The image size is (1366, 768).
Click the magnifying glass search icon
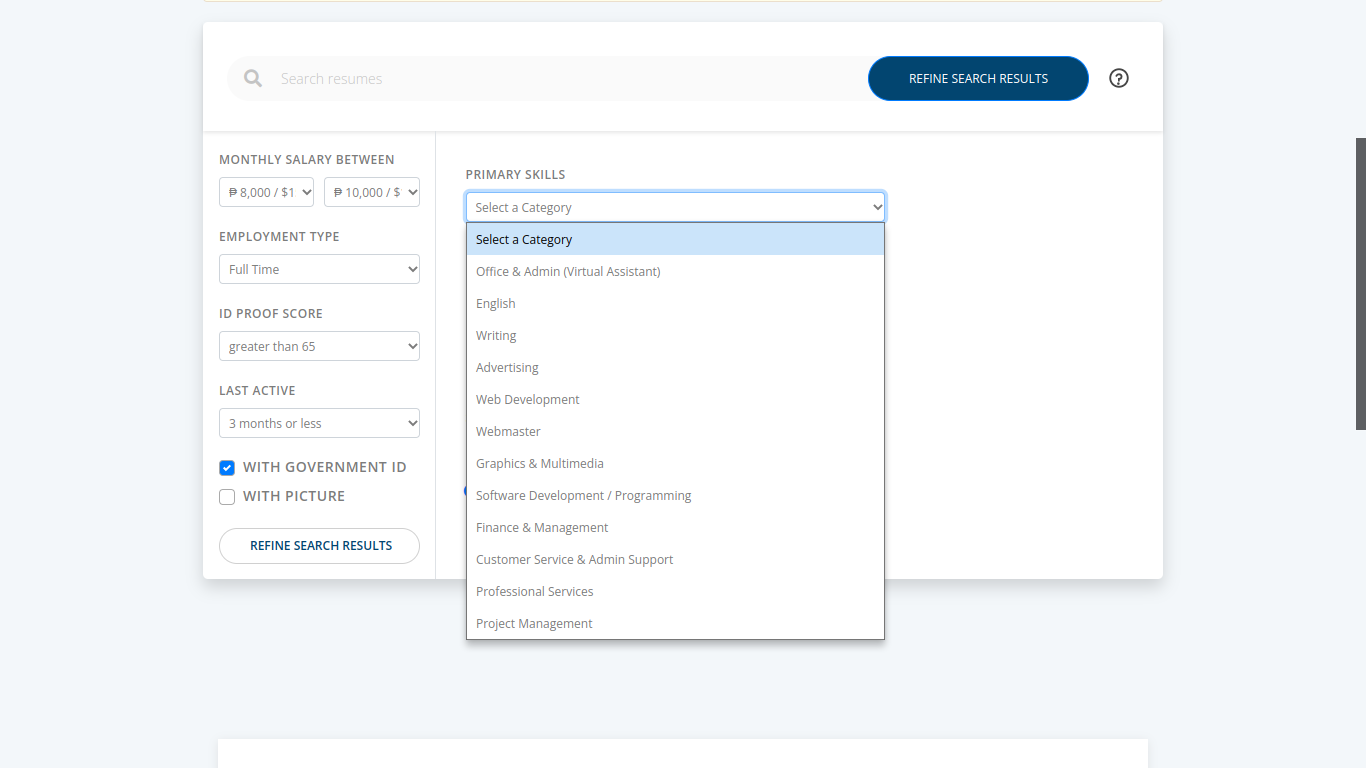click(x=253, y=78)
